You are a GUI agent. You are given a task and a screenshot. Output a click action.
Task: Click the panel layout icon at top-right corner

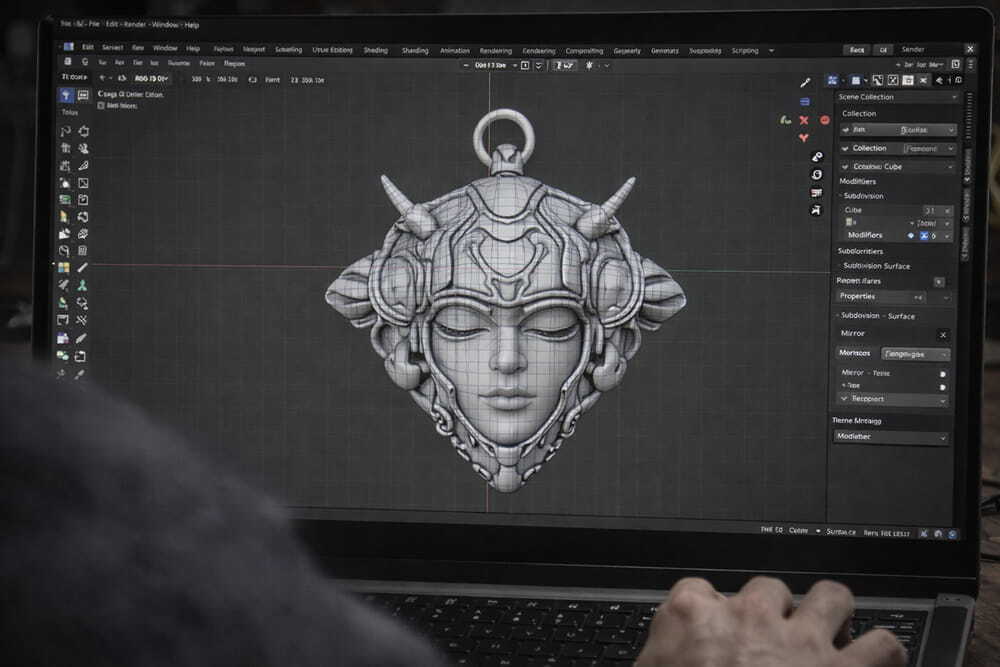point(955,64)
